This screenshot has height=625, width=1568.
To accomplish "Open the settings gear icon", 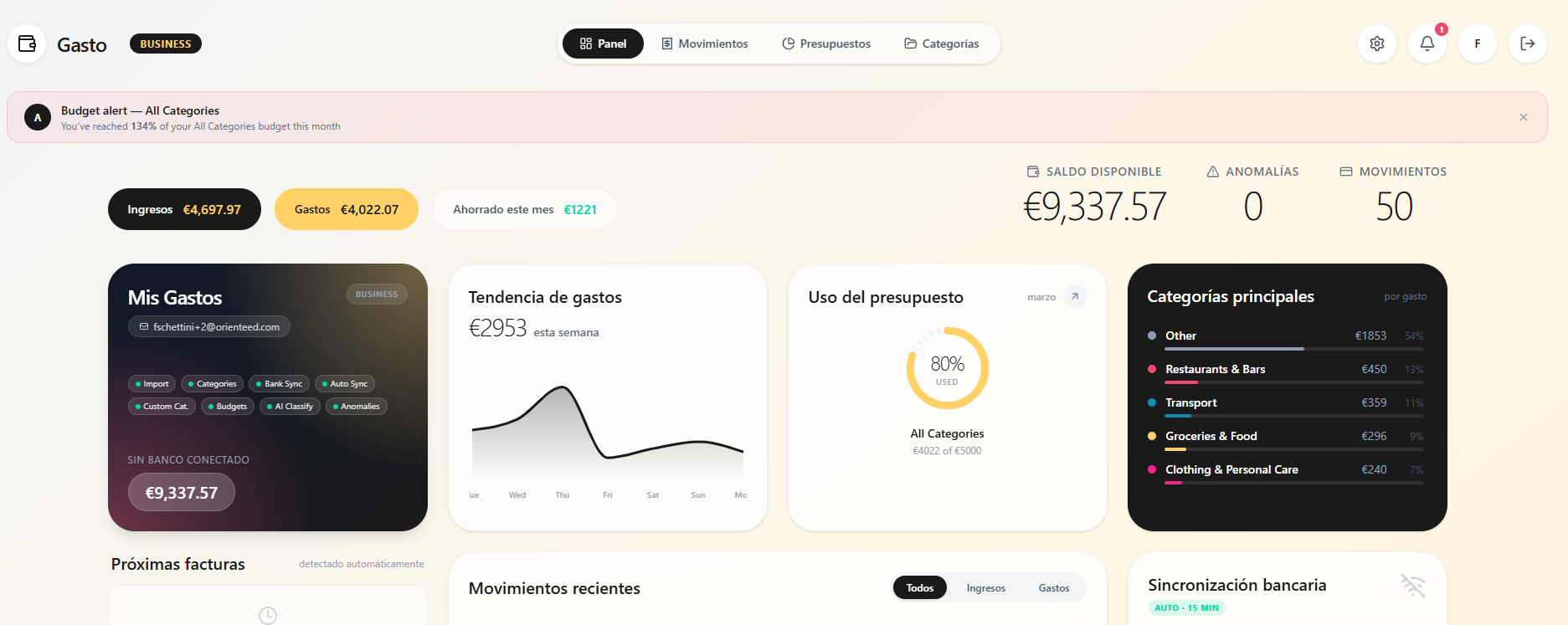I will (1376, 44).
